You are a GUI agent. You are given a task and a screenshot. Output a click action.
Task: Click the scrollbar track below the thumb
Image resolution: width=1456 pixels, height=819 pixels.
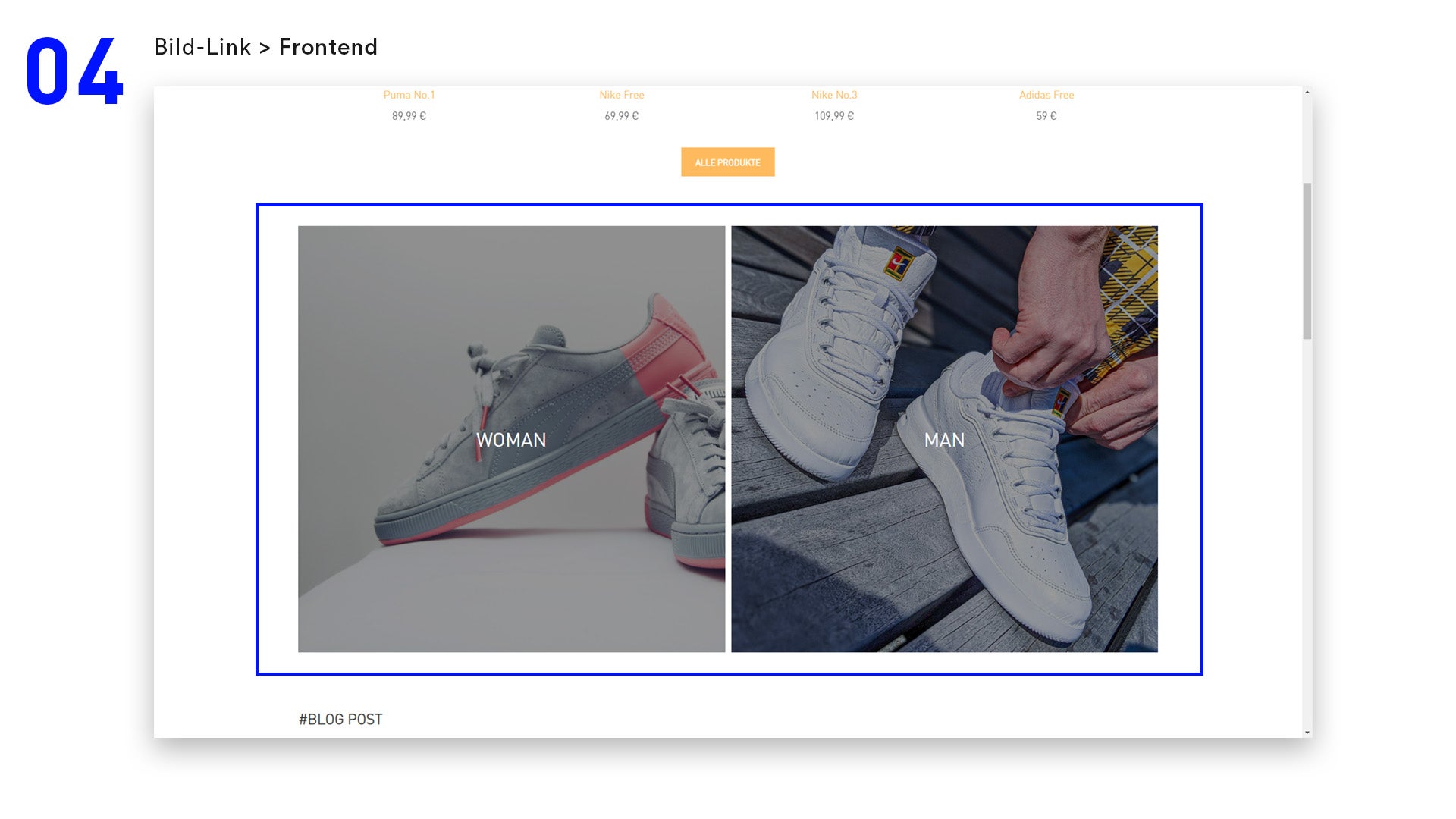tap(1307, 531)
